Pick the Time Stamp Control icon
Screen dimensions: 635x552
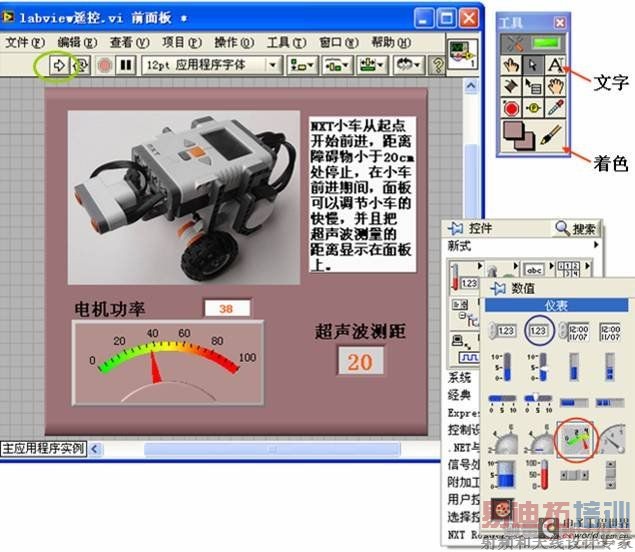(574, 331)
